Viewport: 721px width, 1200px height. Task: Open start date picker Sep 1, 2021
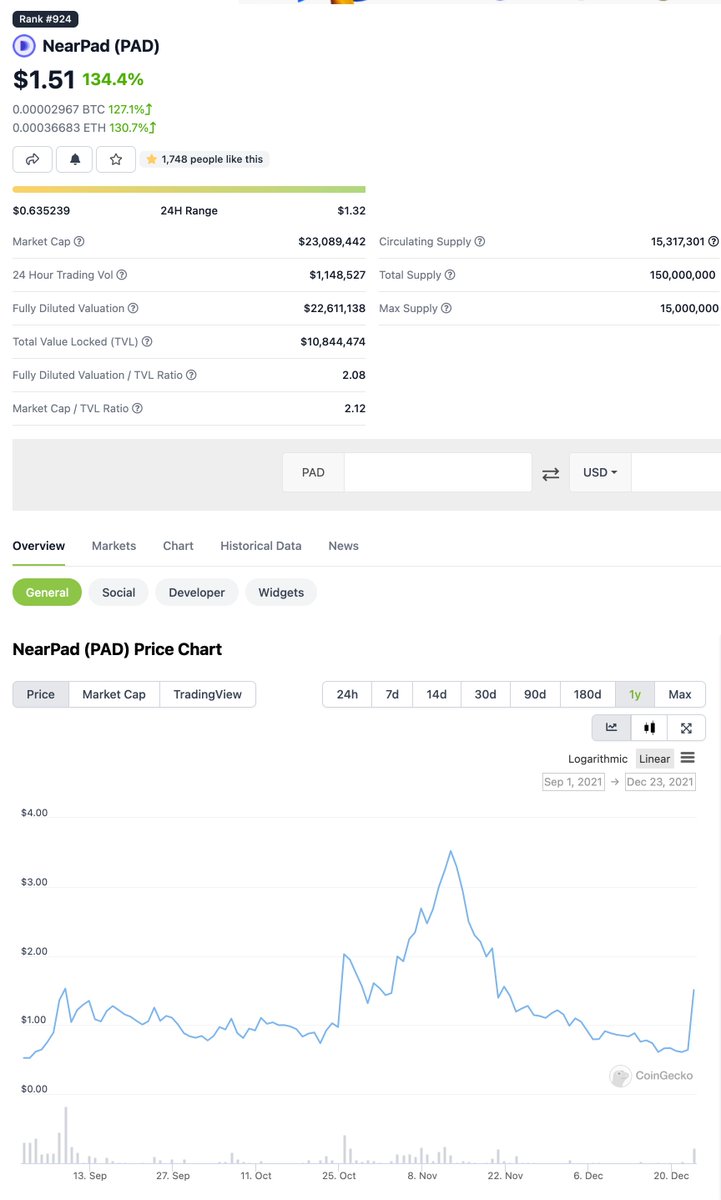[573, 782]
